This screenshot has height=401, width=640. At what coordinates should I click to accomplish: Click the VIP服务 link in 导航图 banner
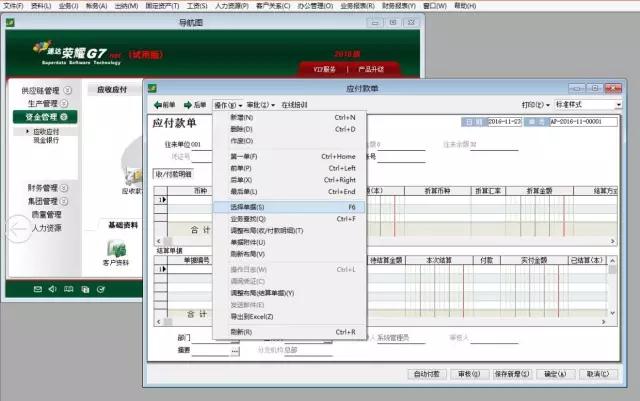[324, 69]
